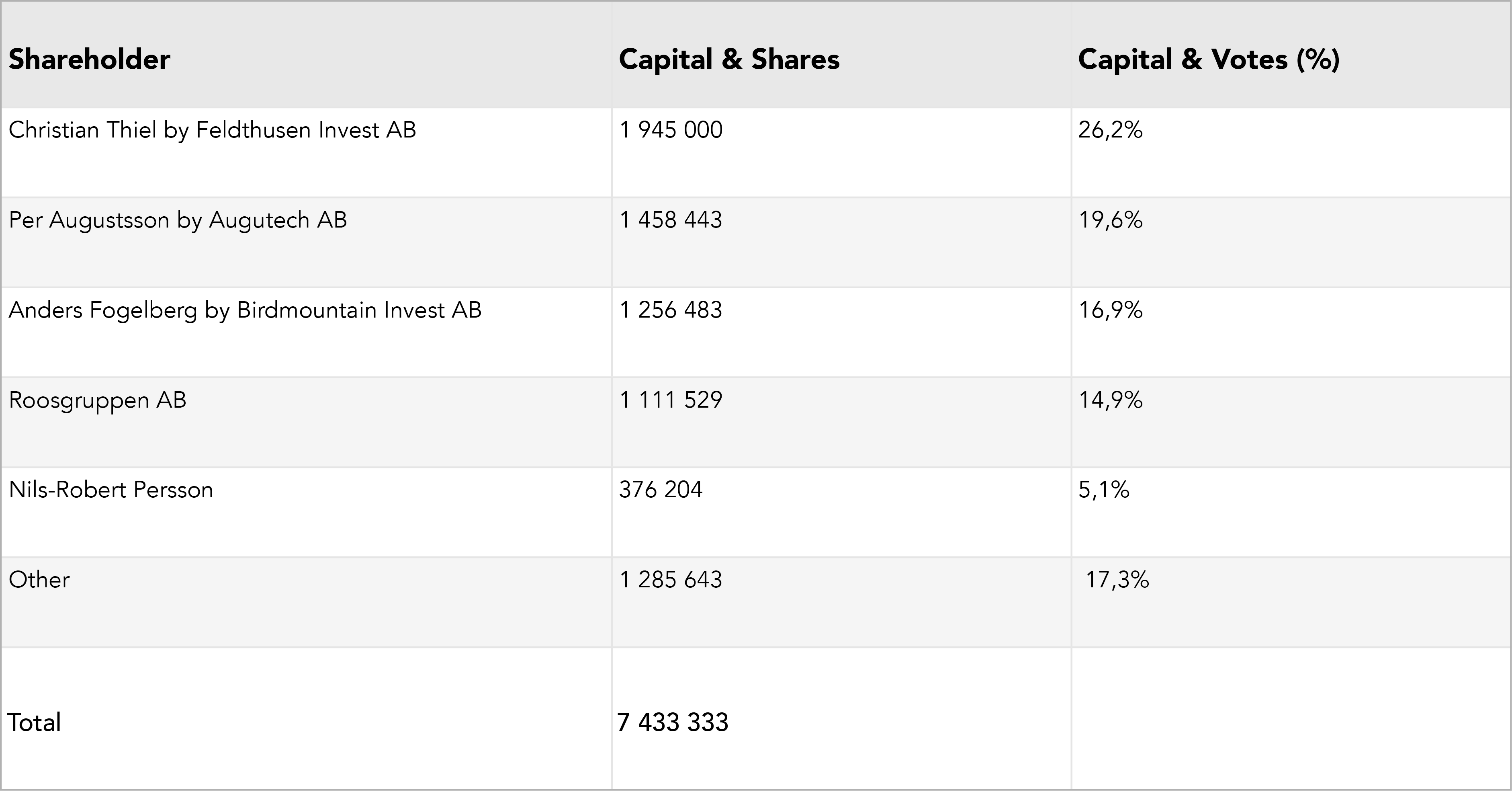Click the Other shareholder row label

point(39,580)
